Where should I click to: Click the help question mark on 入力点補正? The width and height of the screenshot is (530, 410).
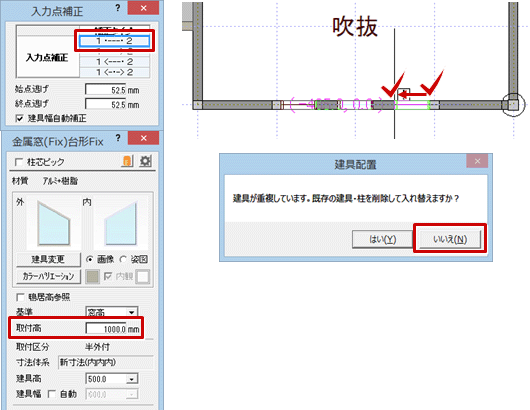pyautogui.click(x=118, y=8)
